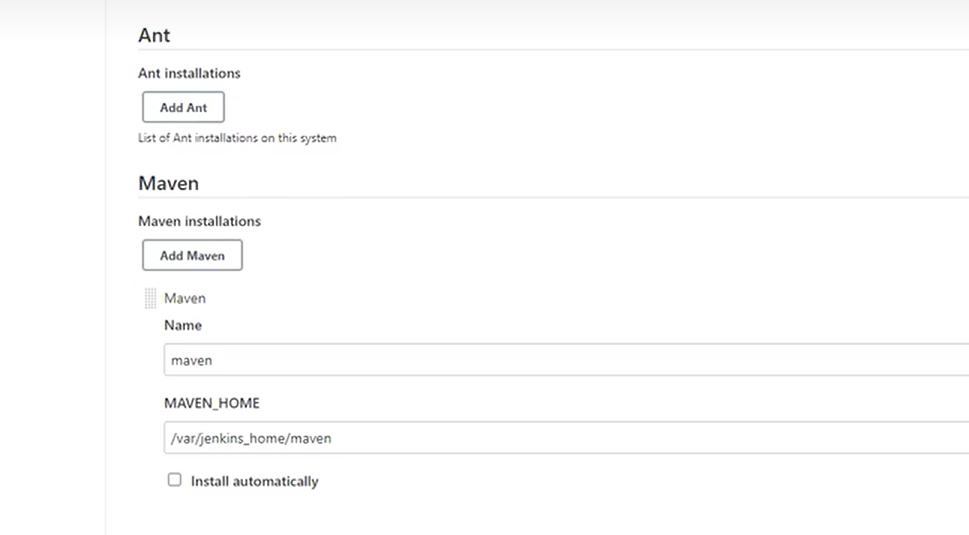The image size is (969, 535).
Task: Click the "Ant installations" label
Action: (x=189, y=73)
